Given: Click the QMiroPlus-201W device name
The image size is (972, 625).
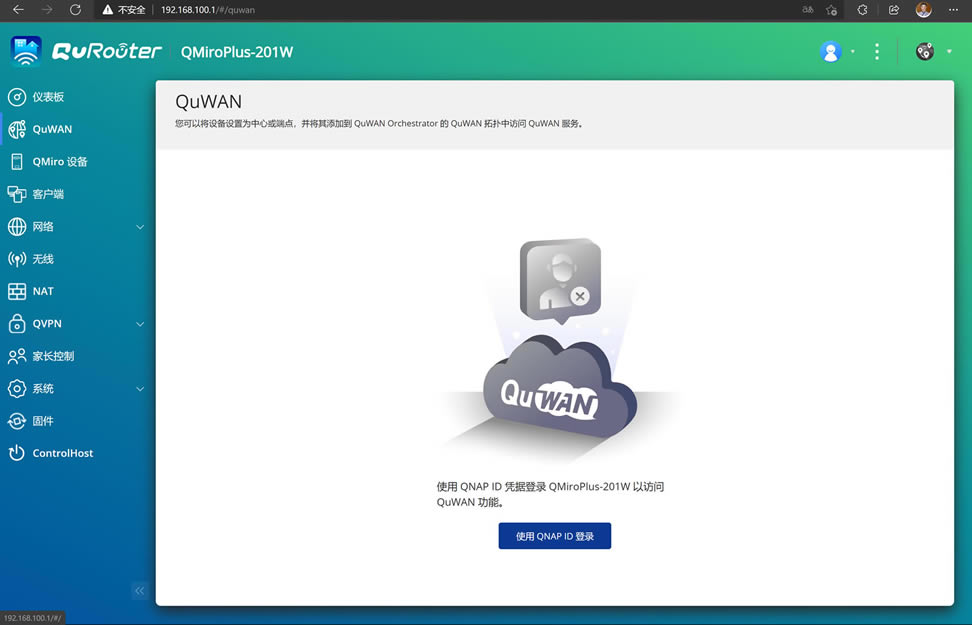Looking at the screenshot, I should pos(237,52).
